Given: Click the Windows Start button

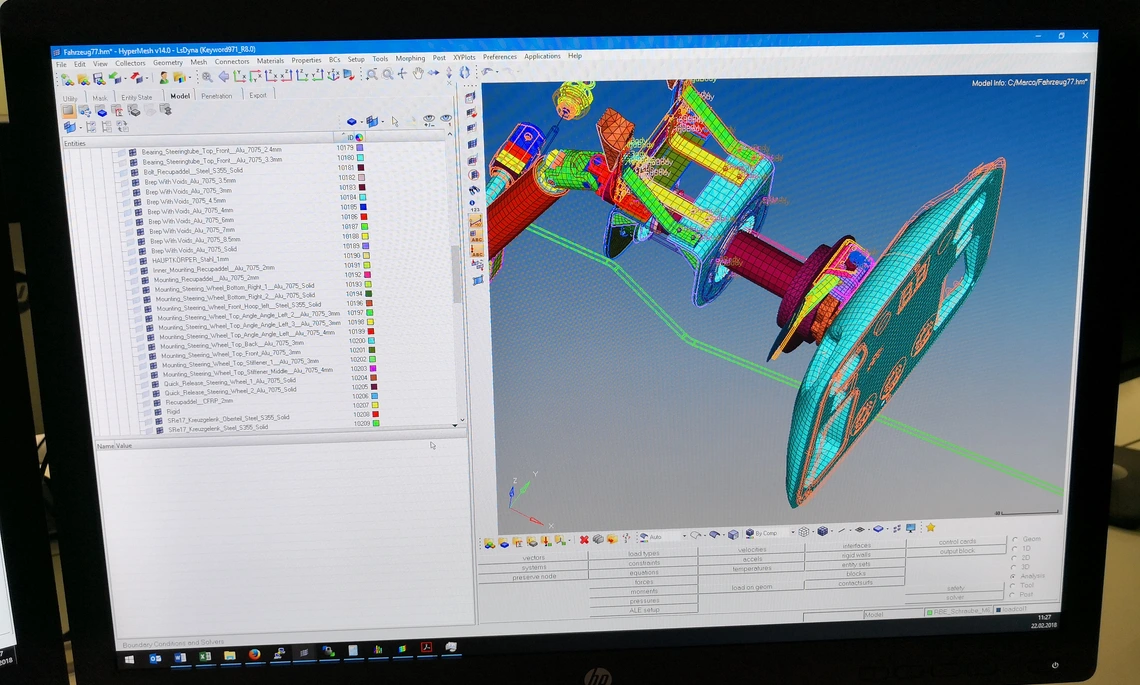Looking at the screenshot, I should [129, 660].
